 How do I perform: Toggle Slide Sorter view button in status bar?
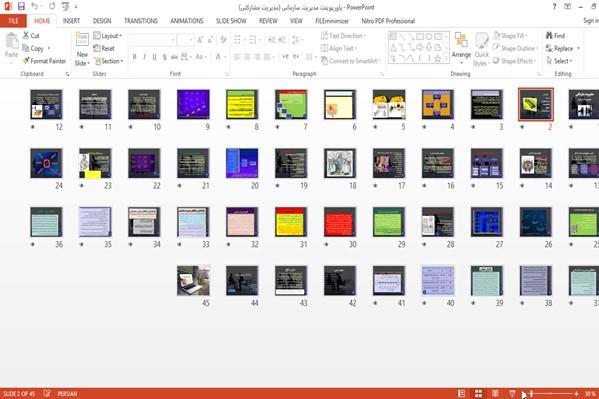click(478, 393)
